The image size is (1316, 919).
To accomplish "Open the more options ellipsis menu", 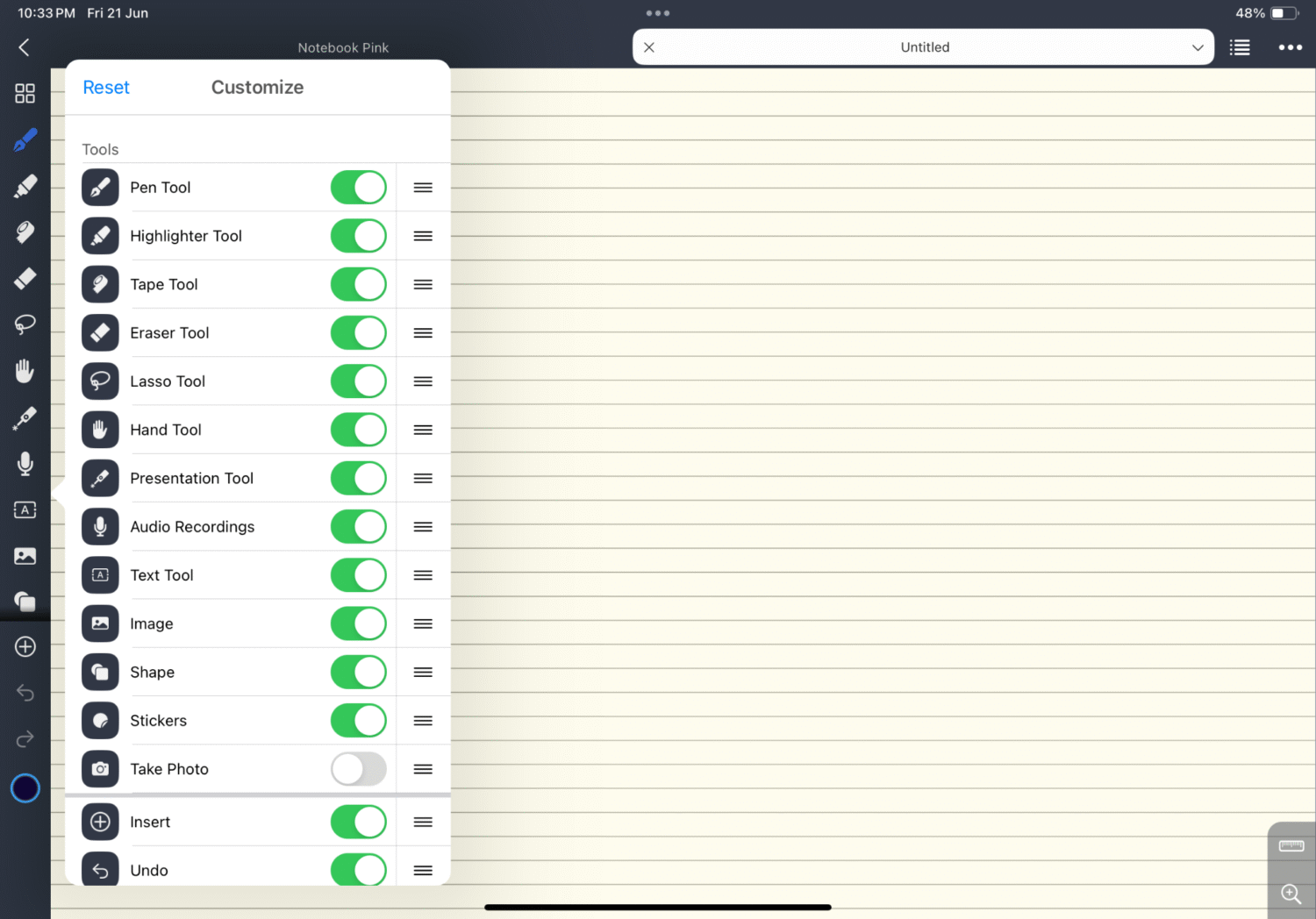I will [1290, 46].
